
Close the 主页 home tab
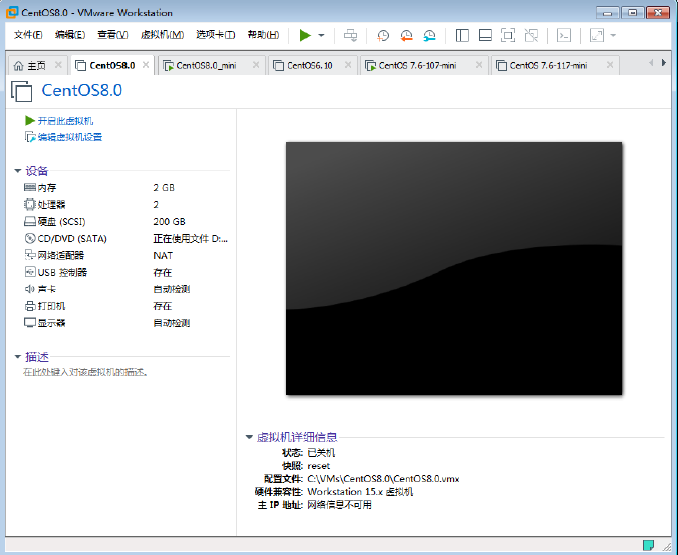pyautogui.click(x=58, y=65)
